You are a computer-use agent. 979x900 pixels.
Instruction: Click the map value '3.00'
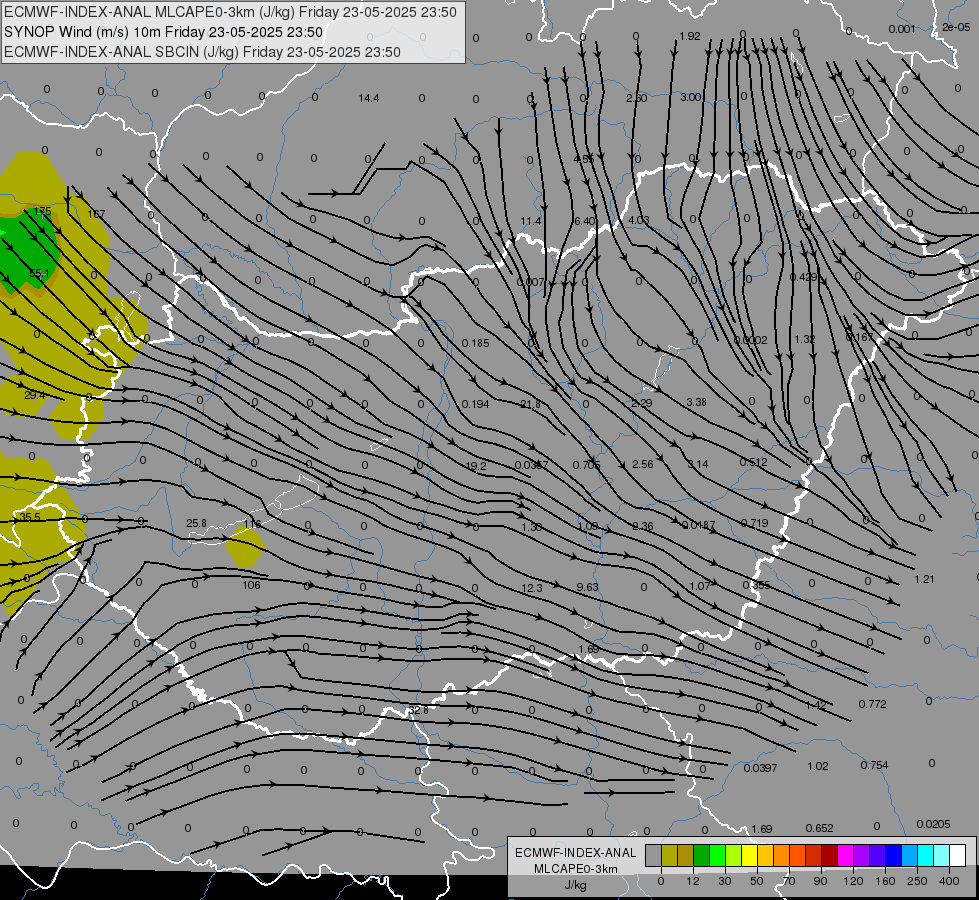pyautogui.click(x=691, y=97)
